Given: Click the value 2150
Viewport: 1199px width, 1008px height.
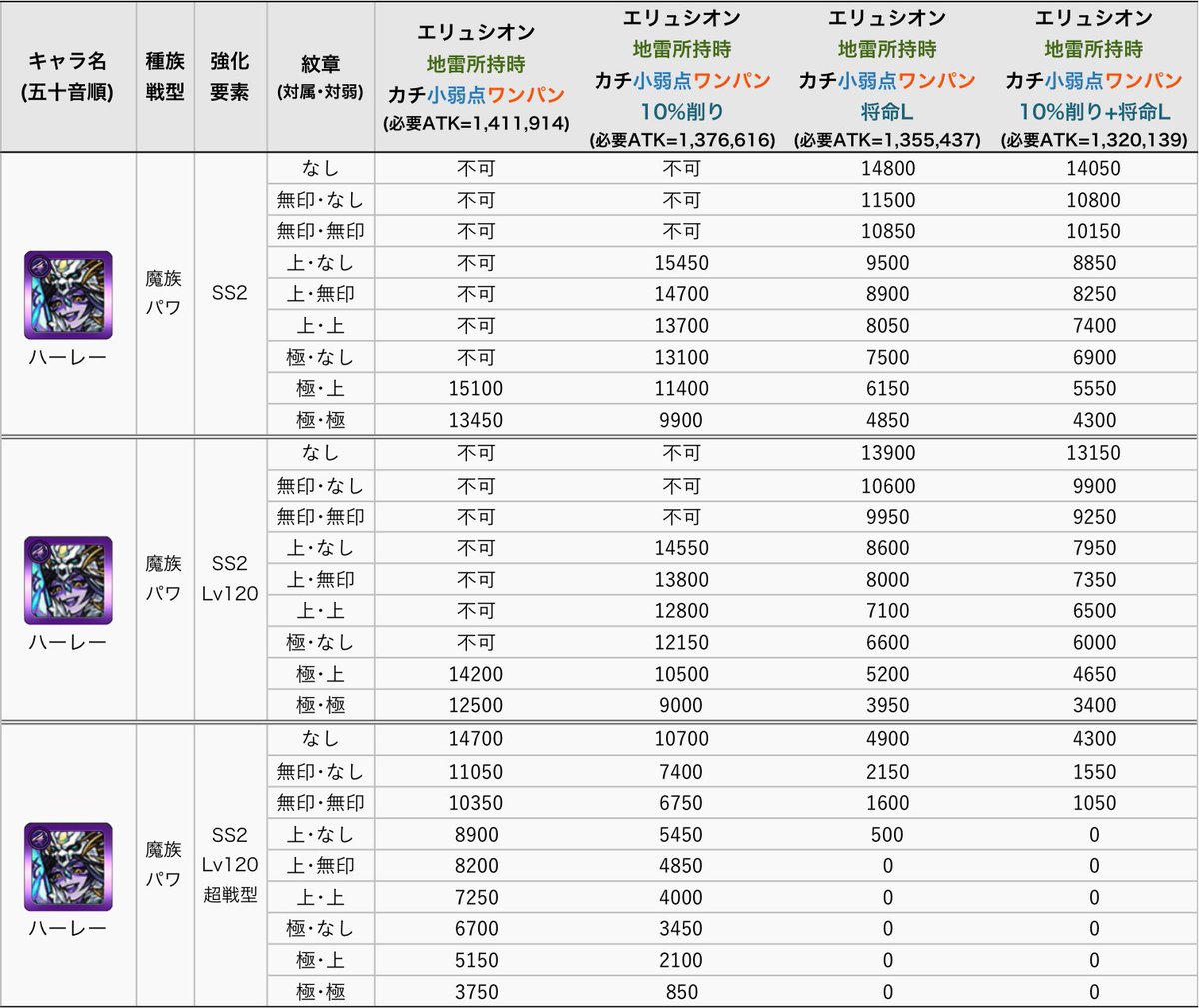Looking at the screenshot, I should 888,772.
